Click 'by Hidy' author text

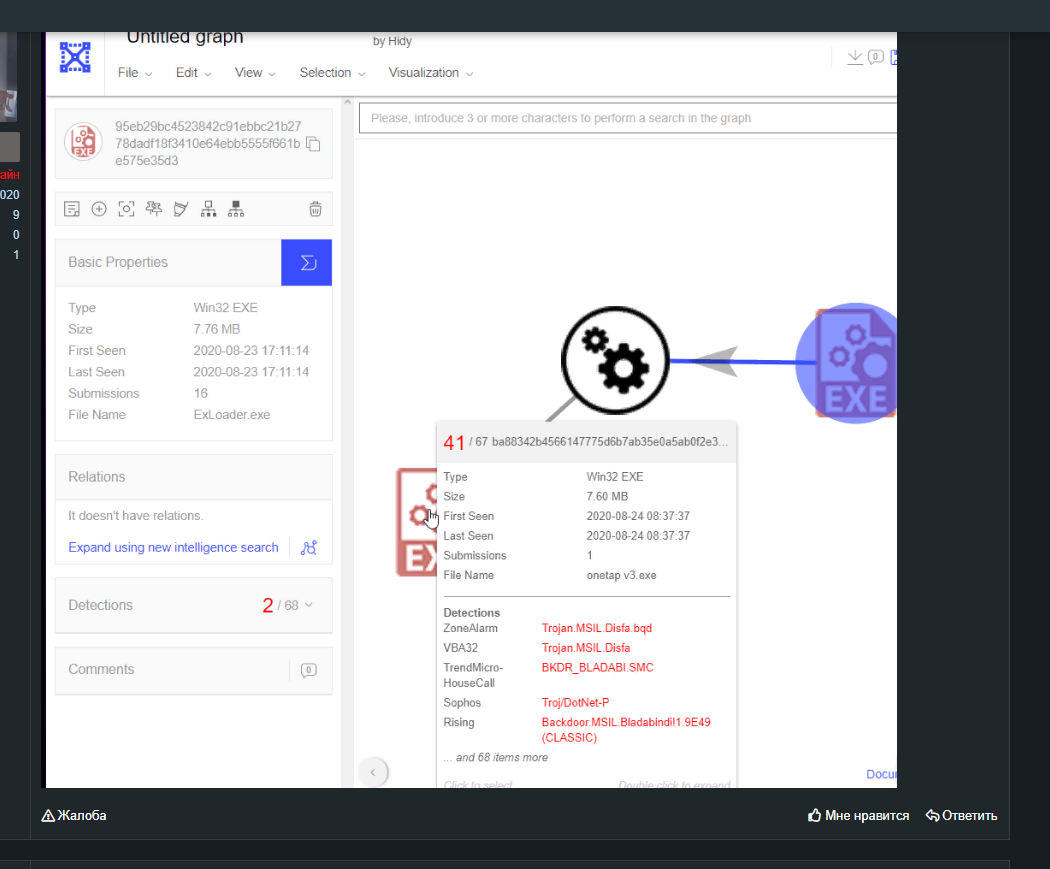click(392, 41)
